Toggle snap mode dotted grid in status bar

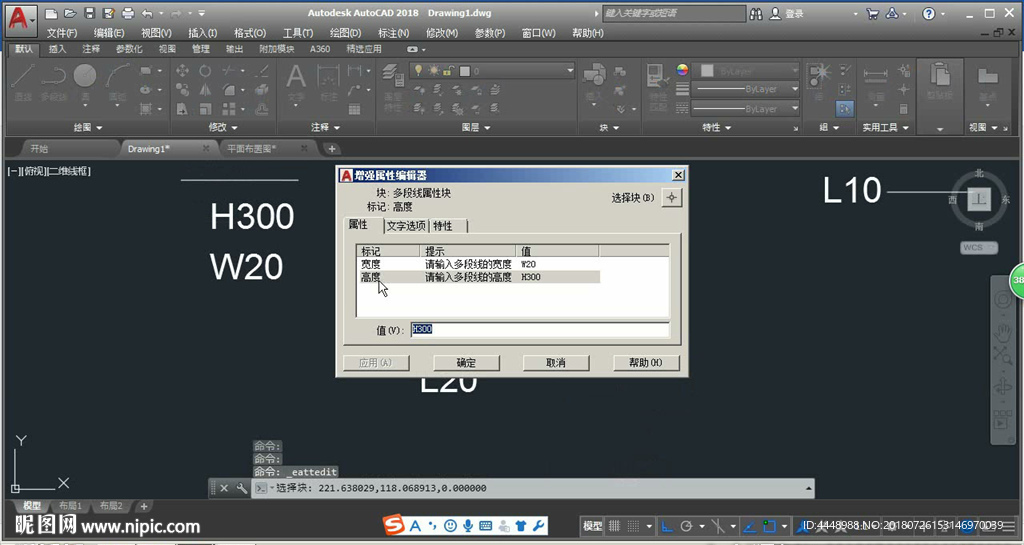click(633, 526)
